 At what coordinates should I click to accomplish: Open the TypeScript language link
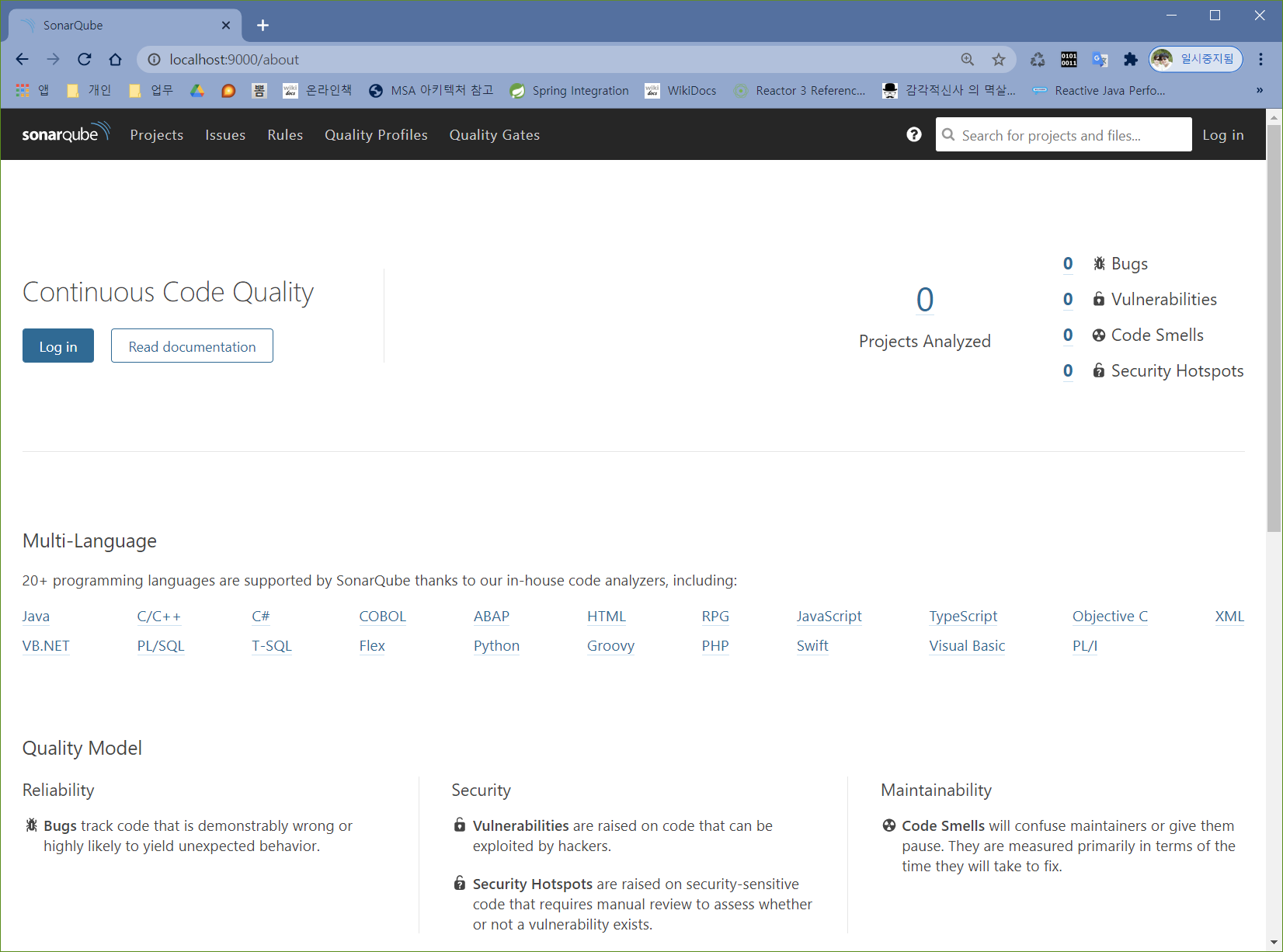point(963,617)
